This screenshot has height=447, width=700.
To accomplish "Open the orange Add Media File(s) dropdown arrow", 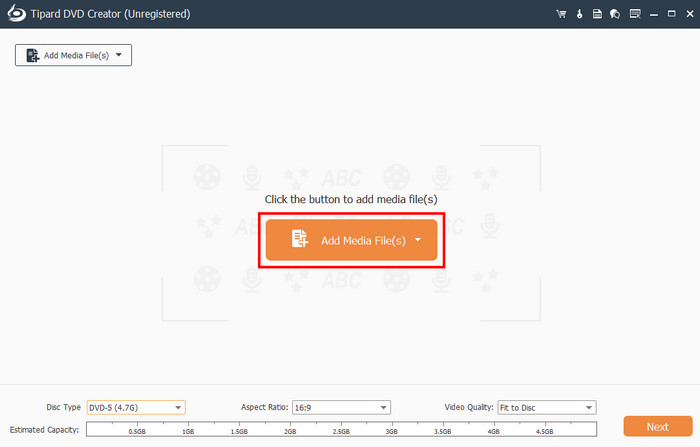I will [418, 240].
